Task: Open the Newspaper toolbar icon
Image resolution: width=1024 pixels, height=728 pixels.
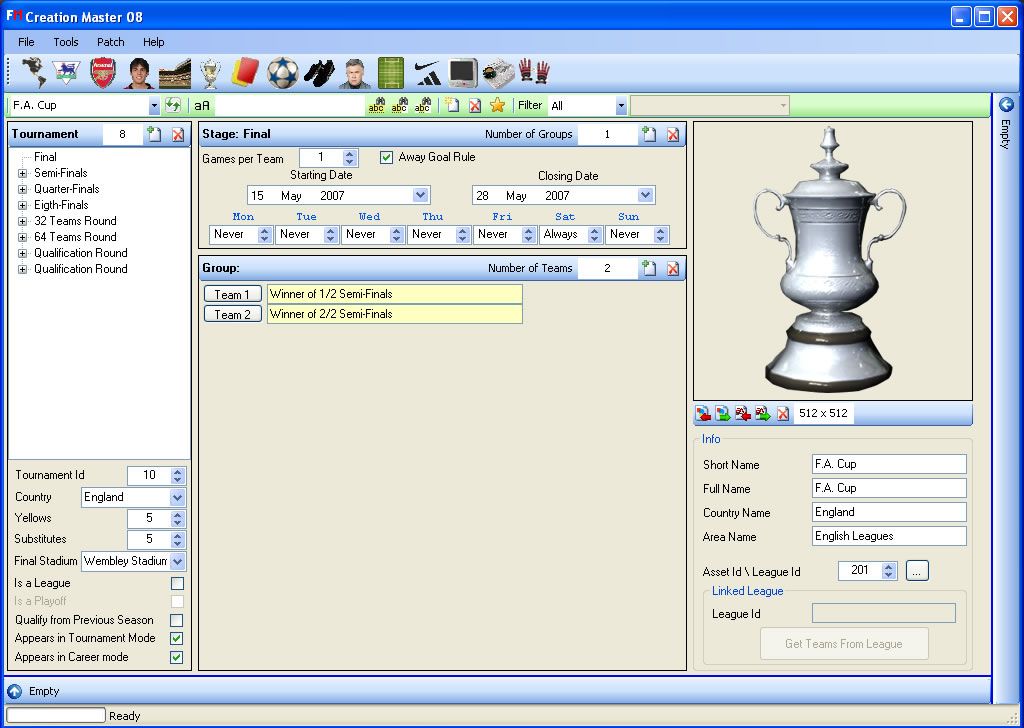Action: point(499,73)
